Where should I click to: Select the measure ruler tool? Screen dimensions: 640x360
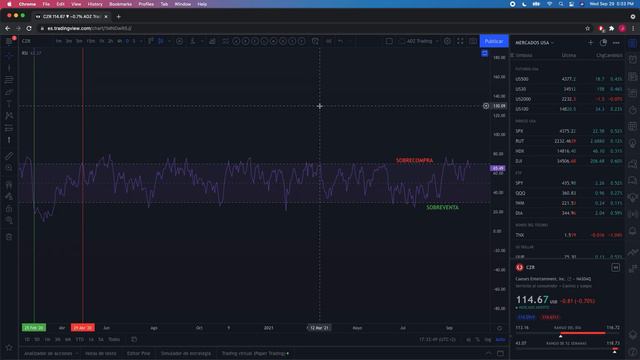[9, 156]
